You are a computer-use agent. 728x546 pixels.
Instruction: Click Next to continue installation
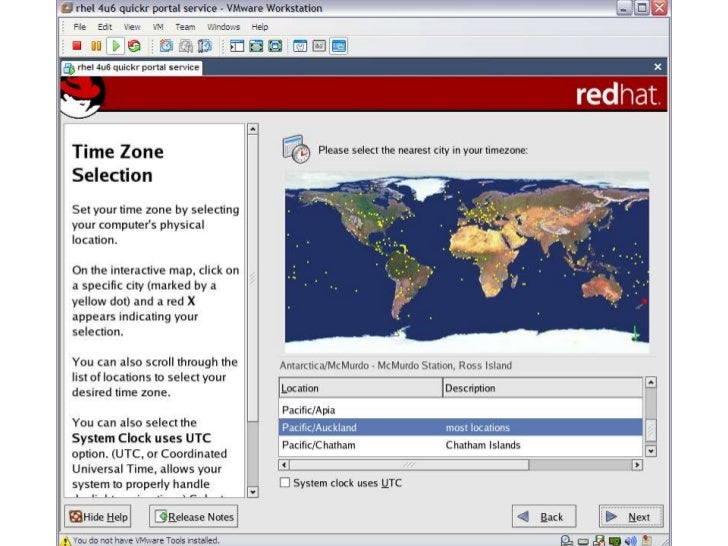click(631, 516)
